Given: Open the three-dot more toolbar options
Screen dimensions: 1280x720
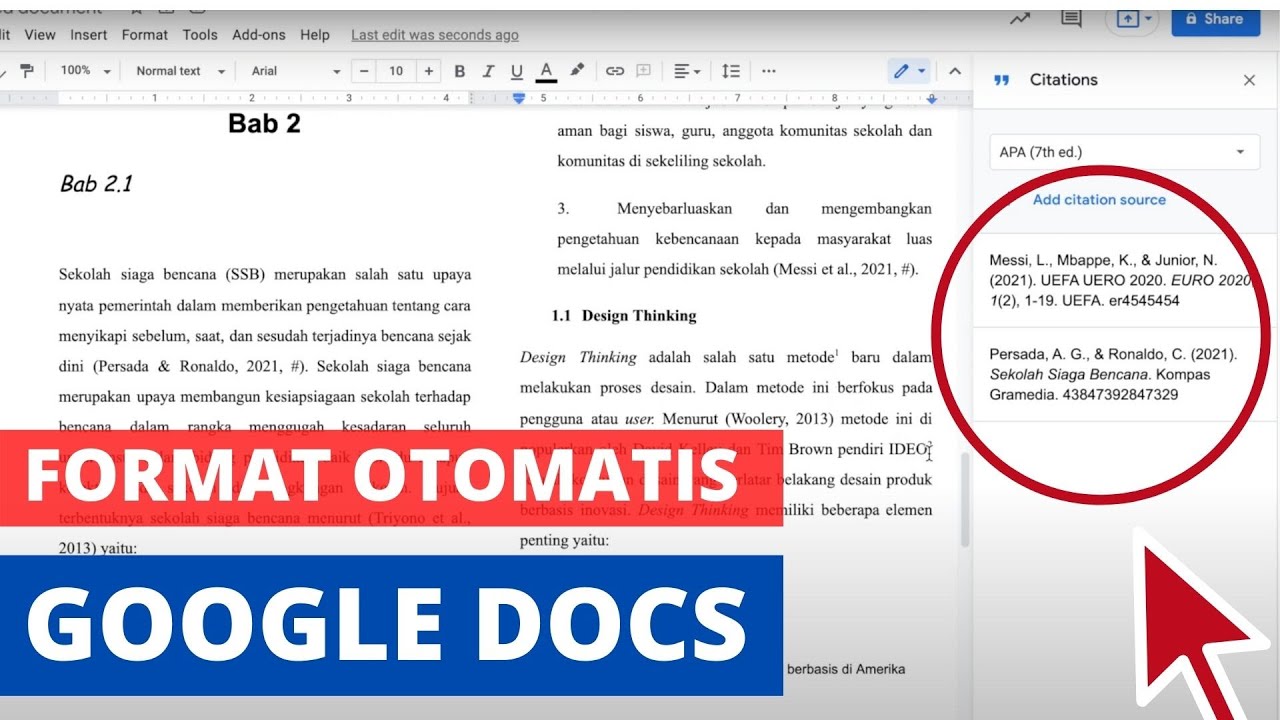Looking at the screenshot, I should [x=769, y=71].
